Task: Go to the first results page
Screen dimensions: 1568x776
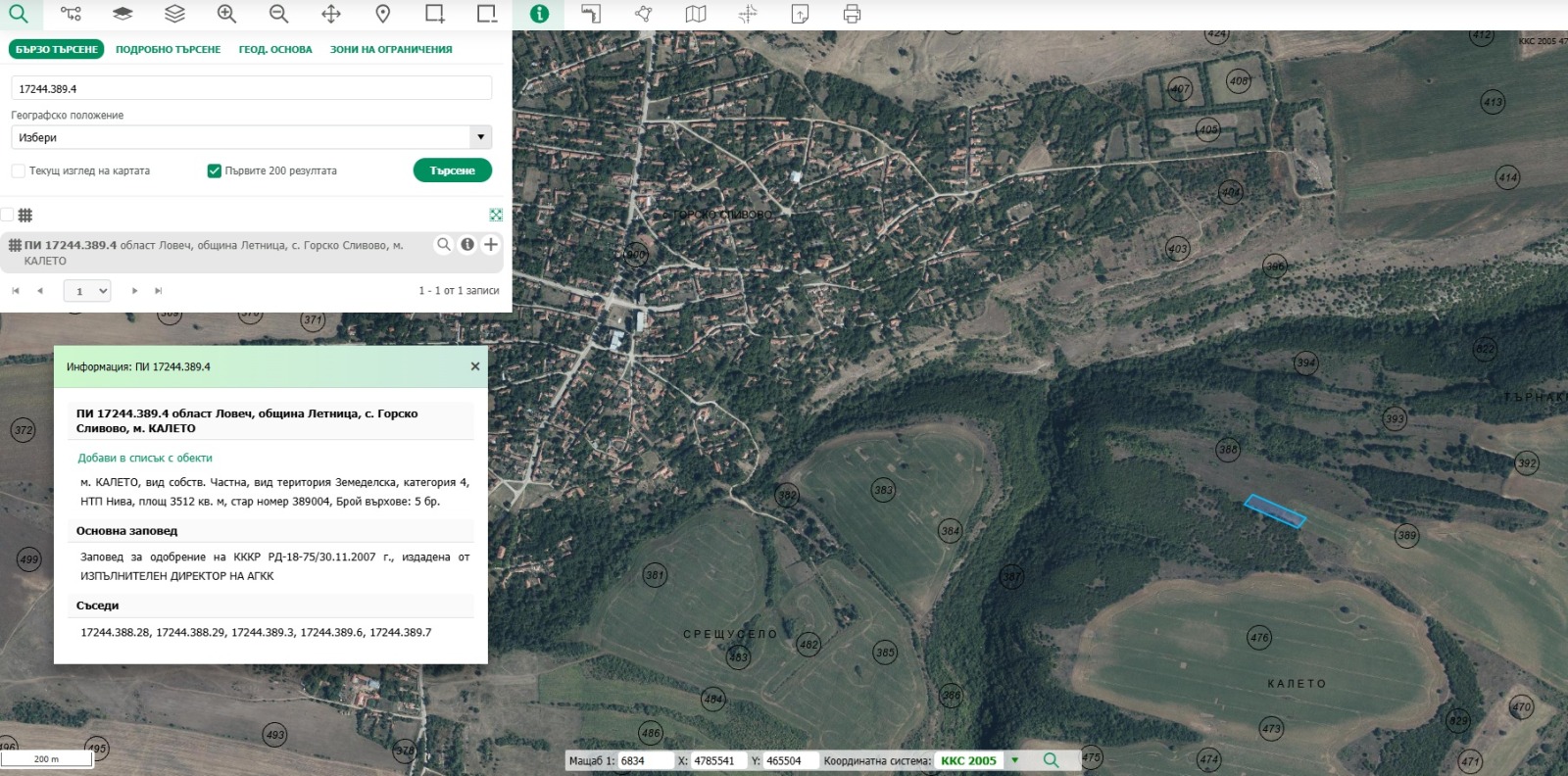Action: [16, 291]
